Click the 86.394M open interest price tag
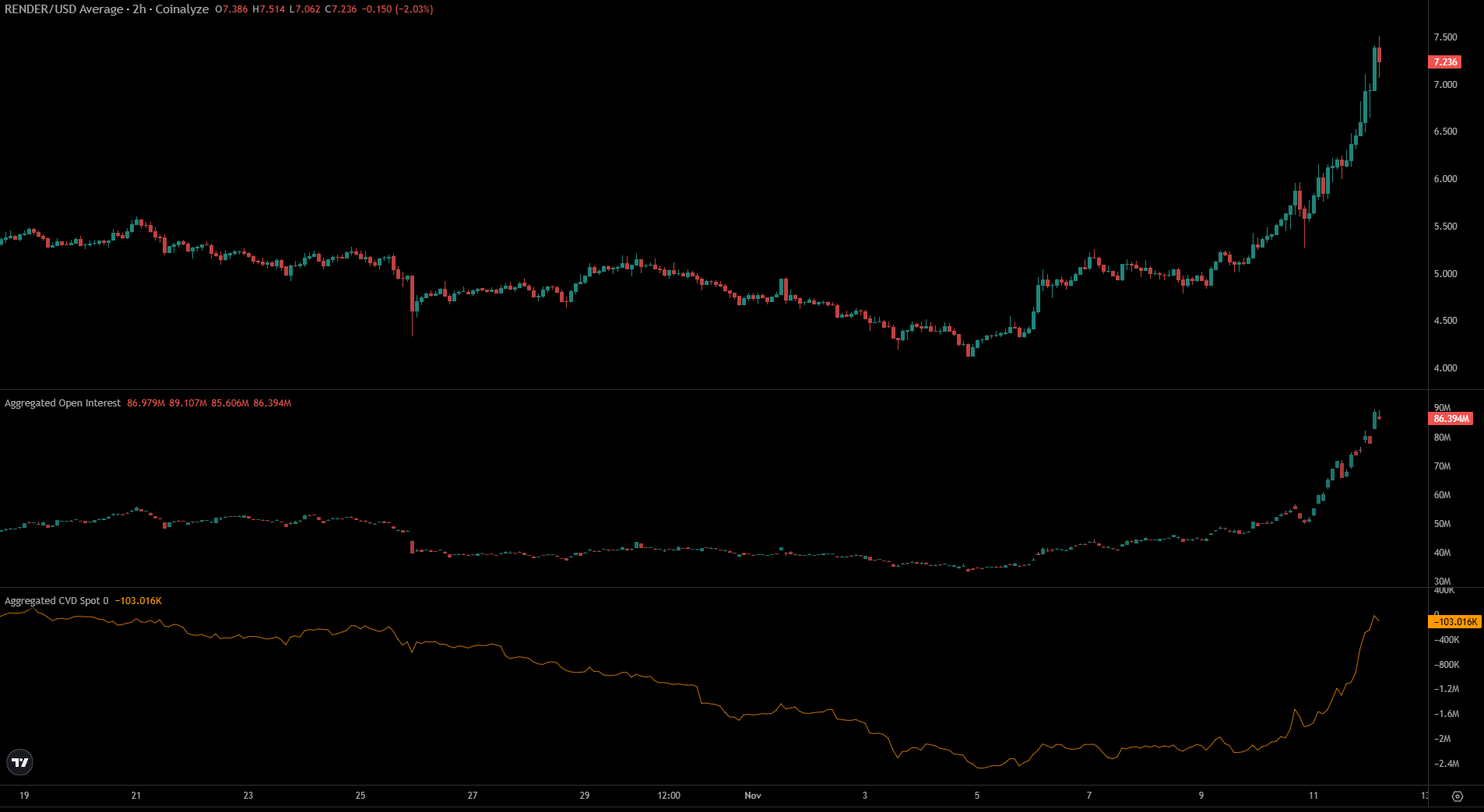This screenshot has height=812, width=1484. click(x=1451, y=419)
